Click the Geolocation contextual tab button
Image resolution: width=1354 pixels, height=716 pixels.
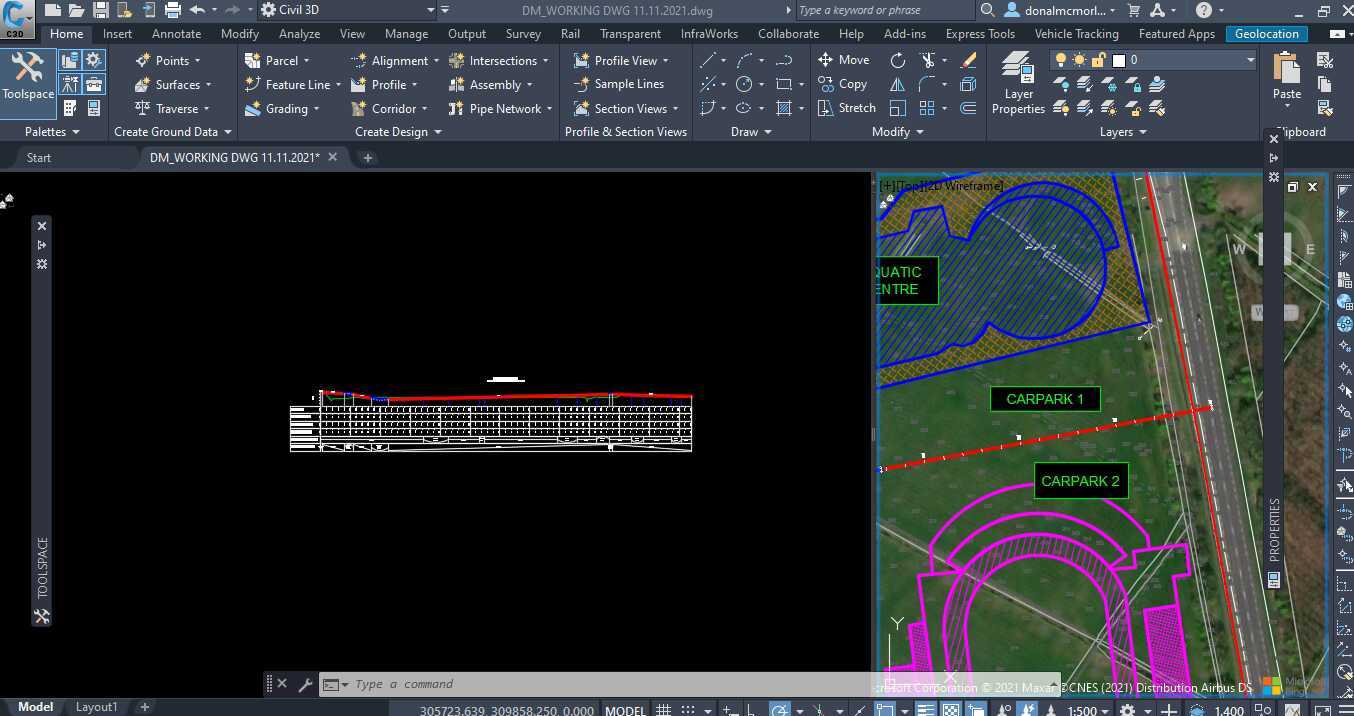[x=1266, y=33]
